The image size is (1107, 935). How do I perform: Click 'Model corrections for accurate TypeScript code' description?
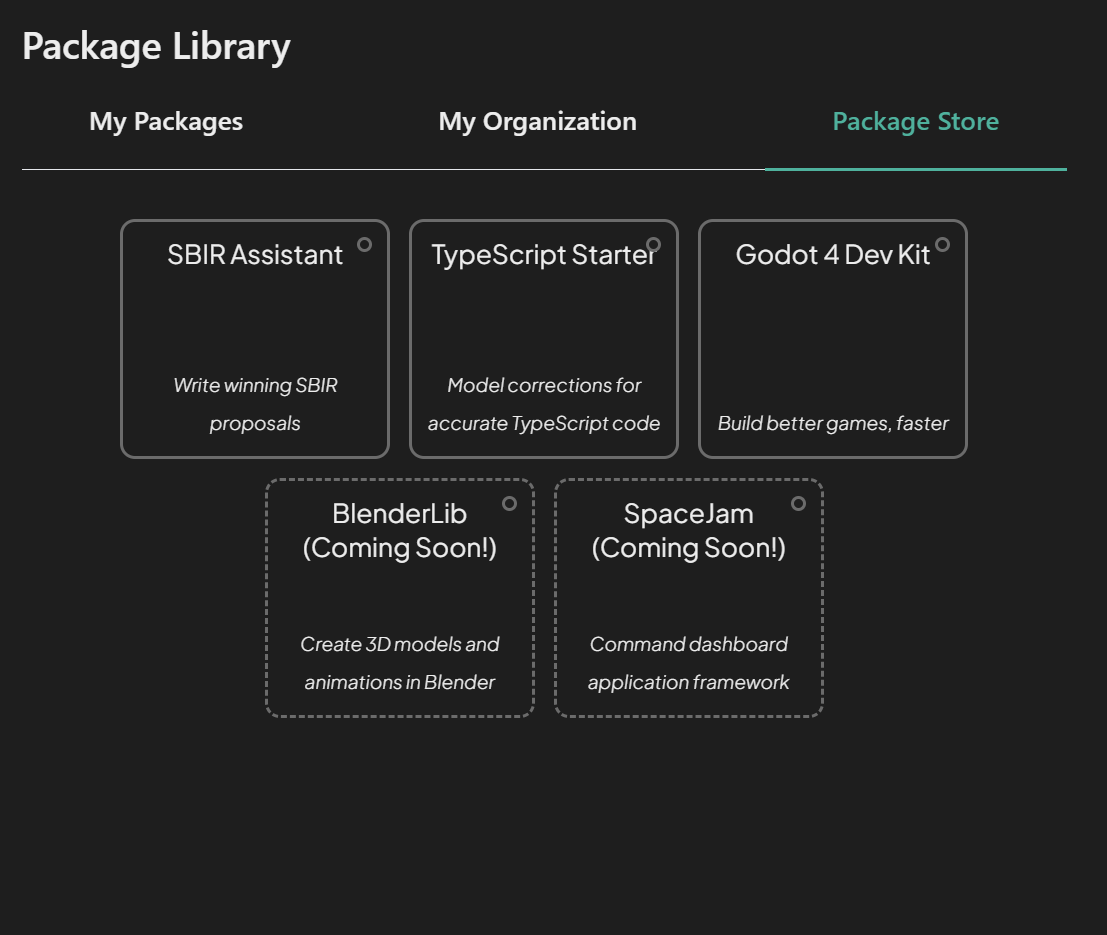coord(544,404)
